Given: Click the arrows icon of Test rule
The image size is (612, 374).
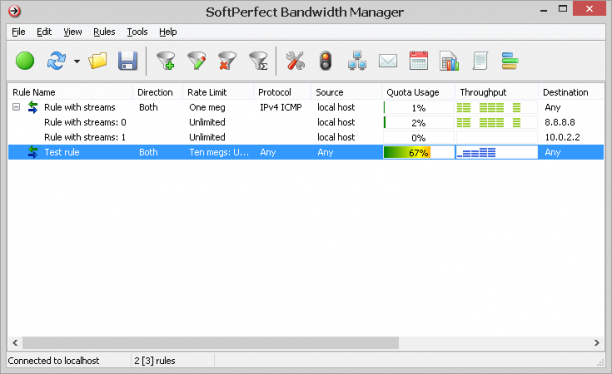Looking at the screenshot, I should (33, 152).
